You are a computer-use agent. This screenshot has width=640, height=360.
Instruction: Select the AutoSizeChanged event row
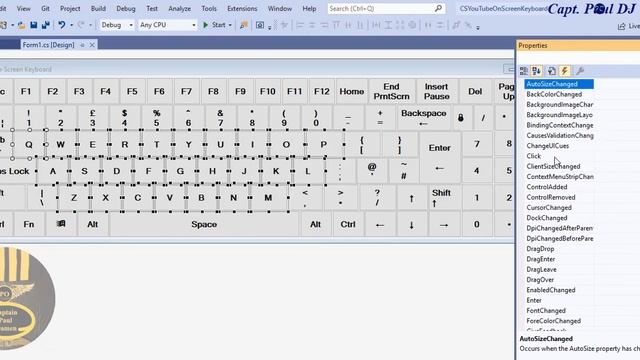click(558, 84)
